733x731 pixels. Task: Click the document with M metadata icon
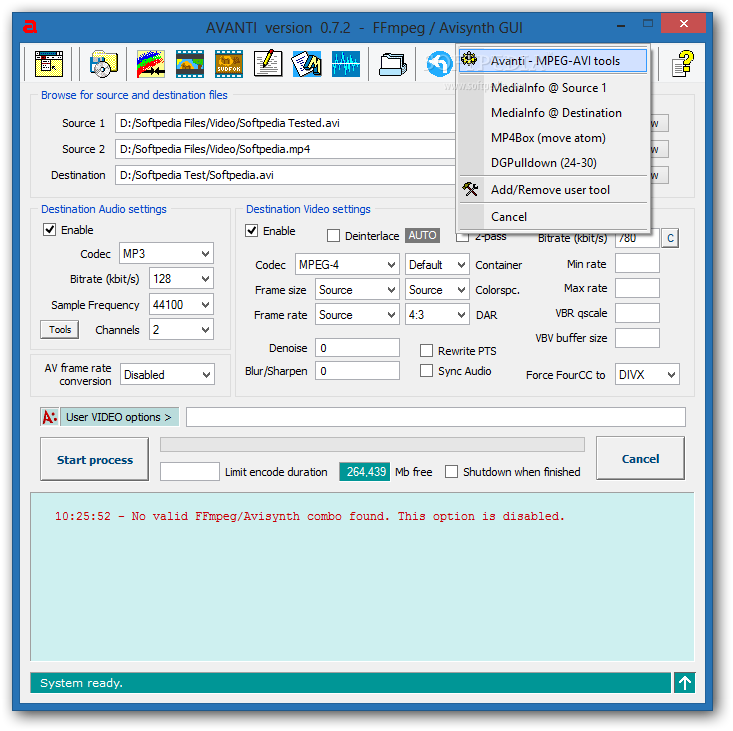[x=307, y=64]
